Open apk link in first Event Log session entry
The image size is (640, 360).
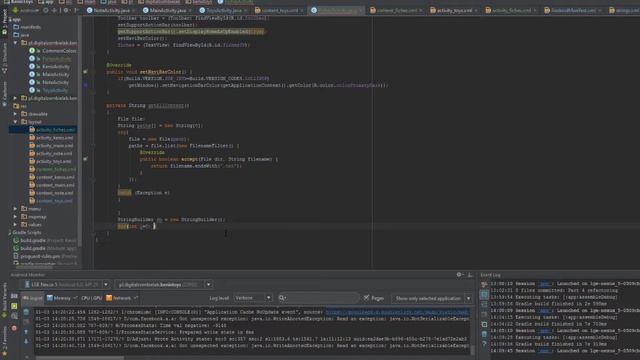click(544, 284)
